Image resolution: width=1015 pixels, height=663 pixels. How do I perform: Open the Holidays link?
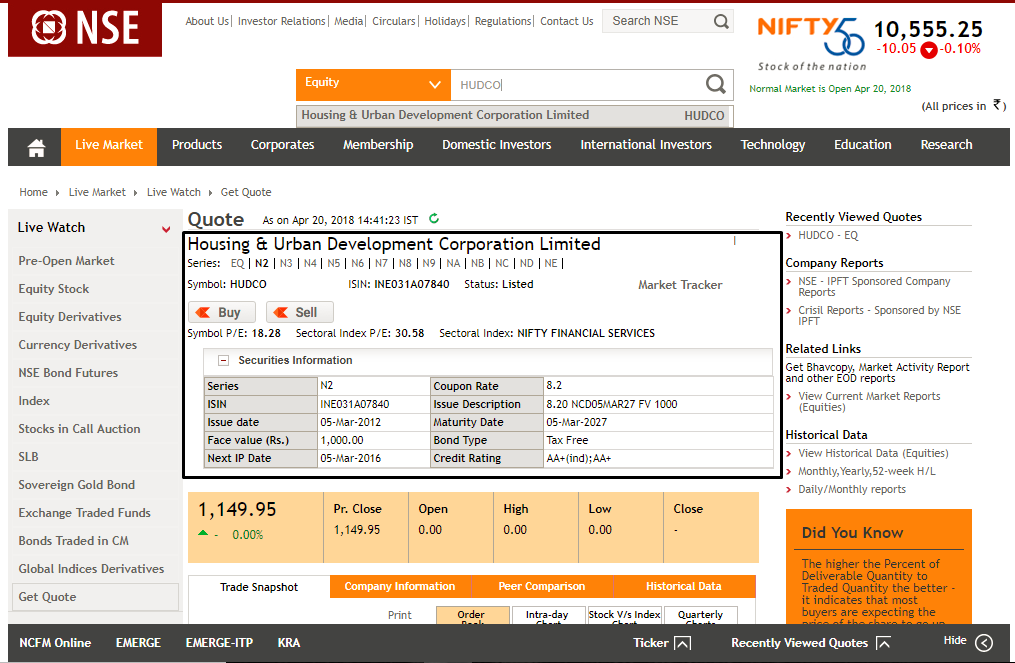445,21
